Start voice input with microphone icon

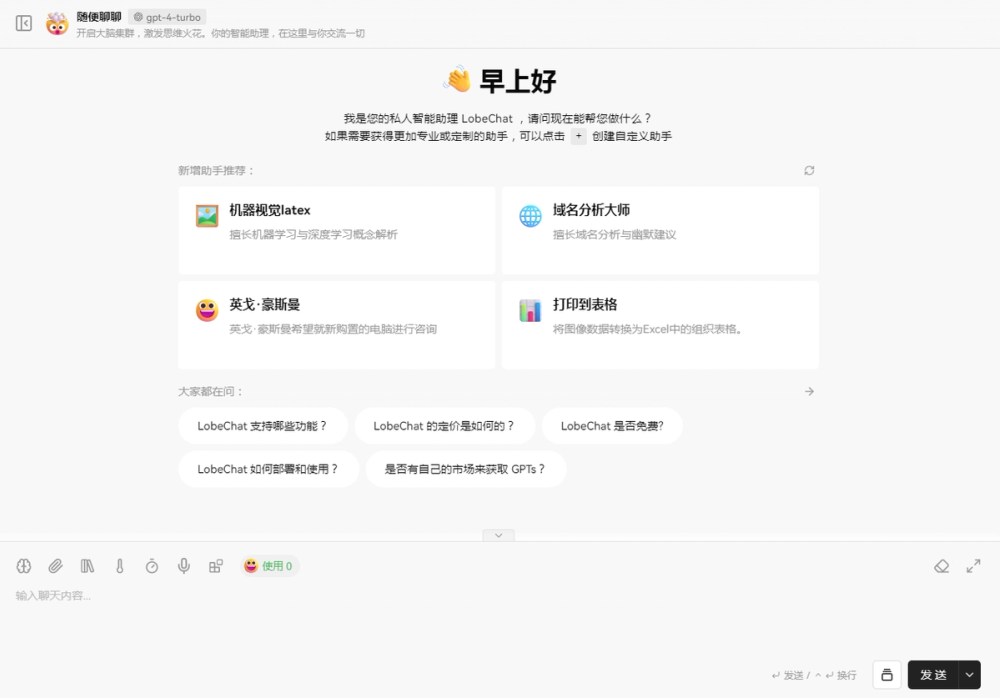pos(184,566)
